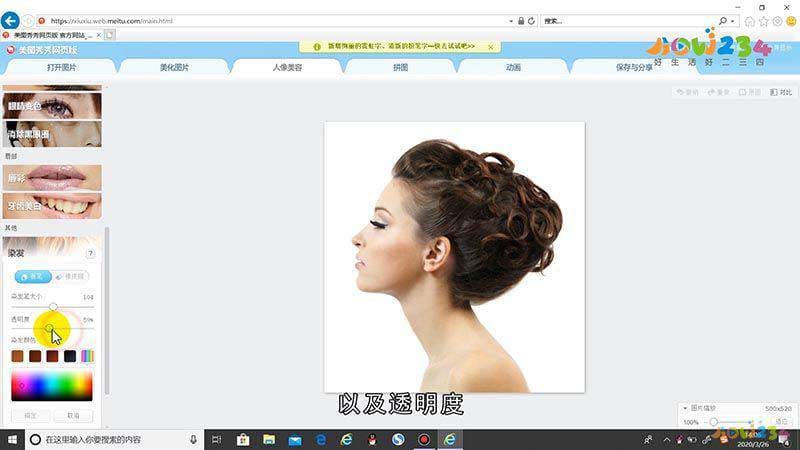Open File Explorer from the taskbar
The height and width of the screenshot is (450, 800).
point(269,439)
